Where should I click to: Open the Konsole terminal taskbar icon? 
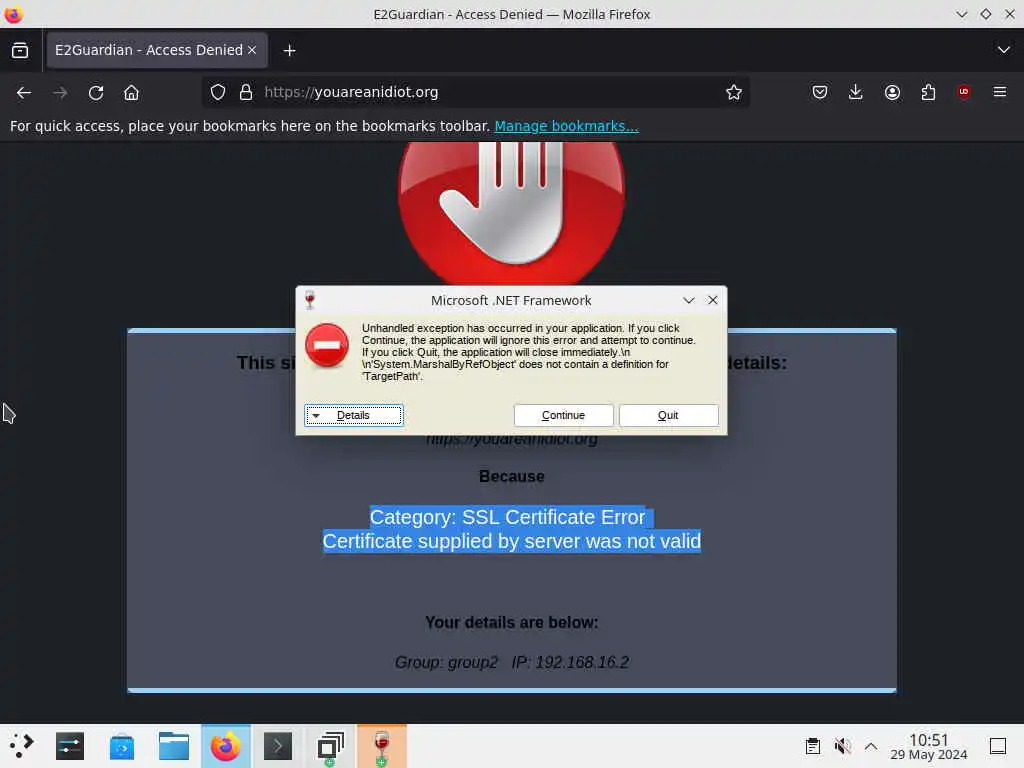pyautogui.click(x=278, y=746)
